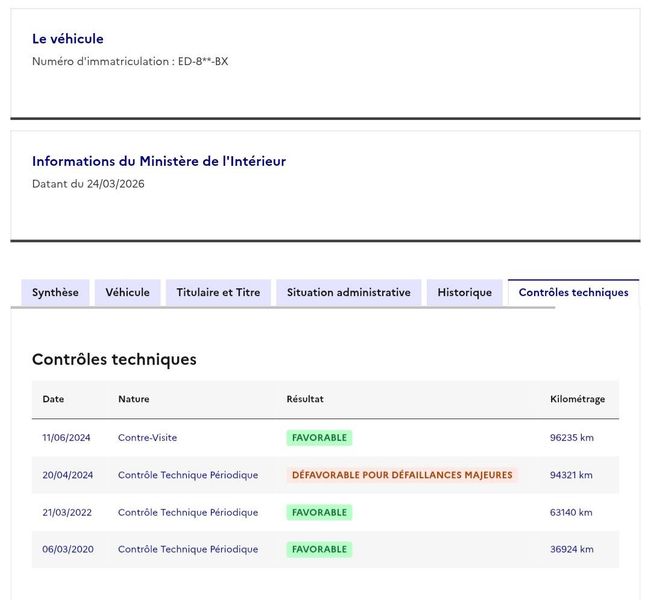Click the FAVORABLE badge for 21/03/2022
This screenshot has width=651, height=600.
(x=319, y=512)
